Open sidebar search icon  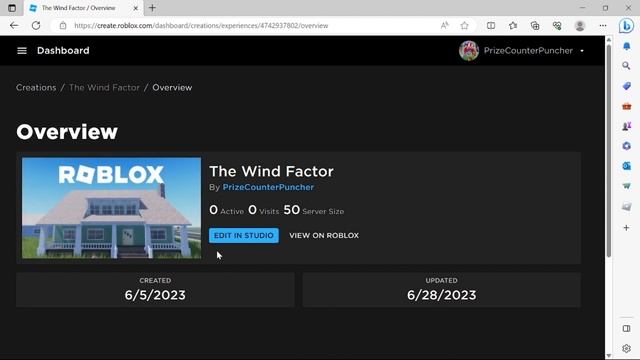(x=627, y=66)
